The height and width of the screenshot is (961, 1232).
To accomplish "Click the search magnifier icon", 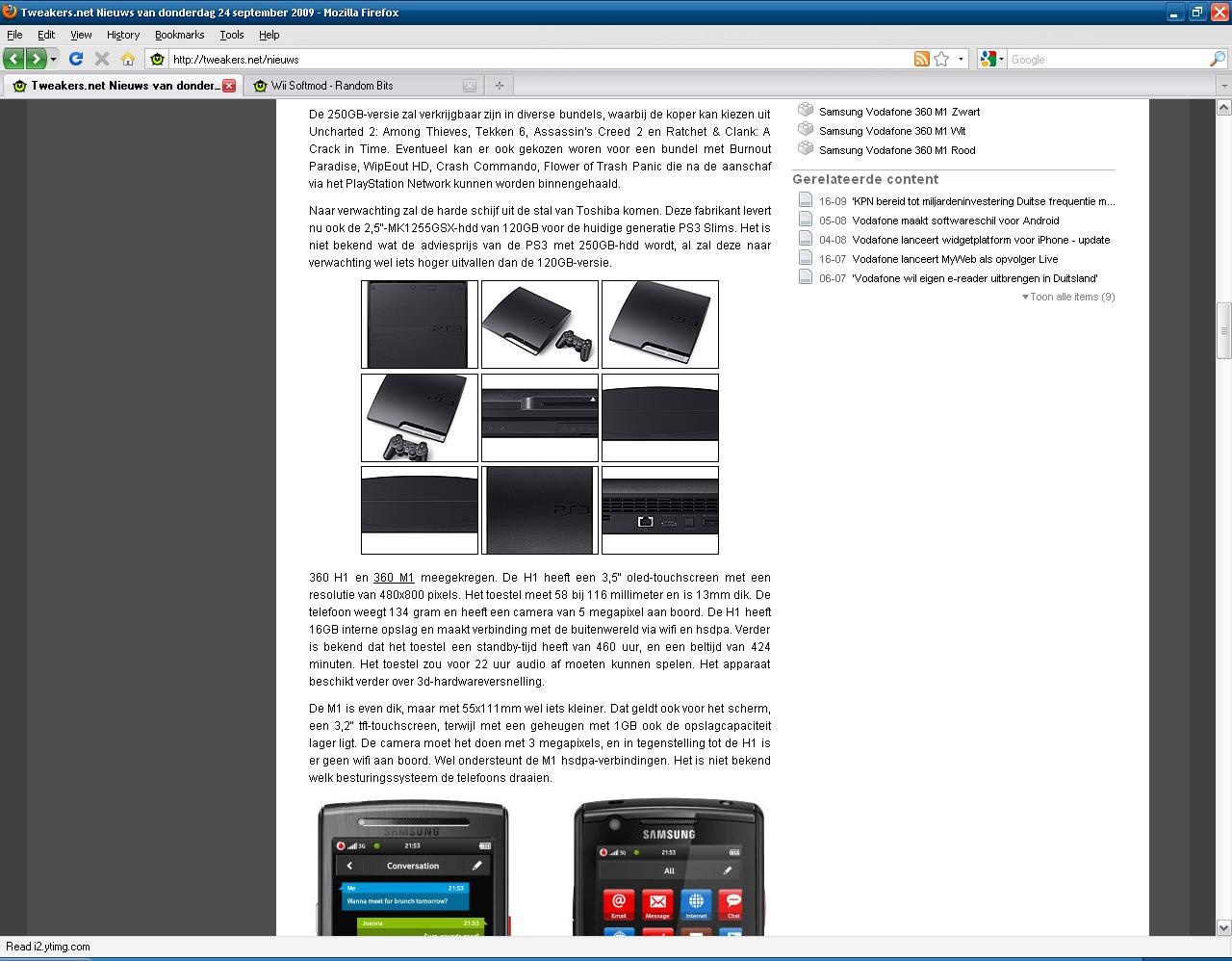I will [x=1218, y=59].
